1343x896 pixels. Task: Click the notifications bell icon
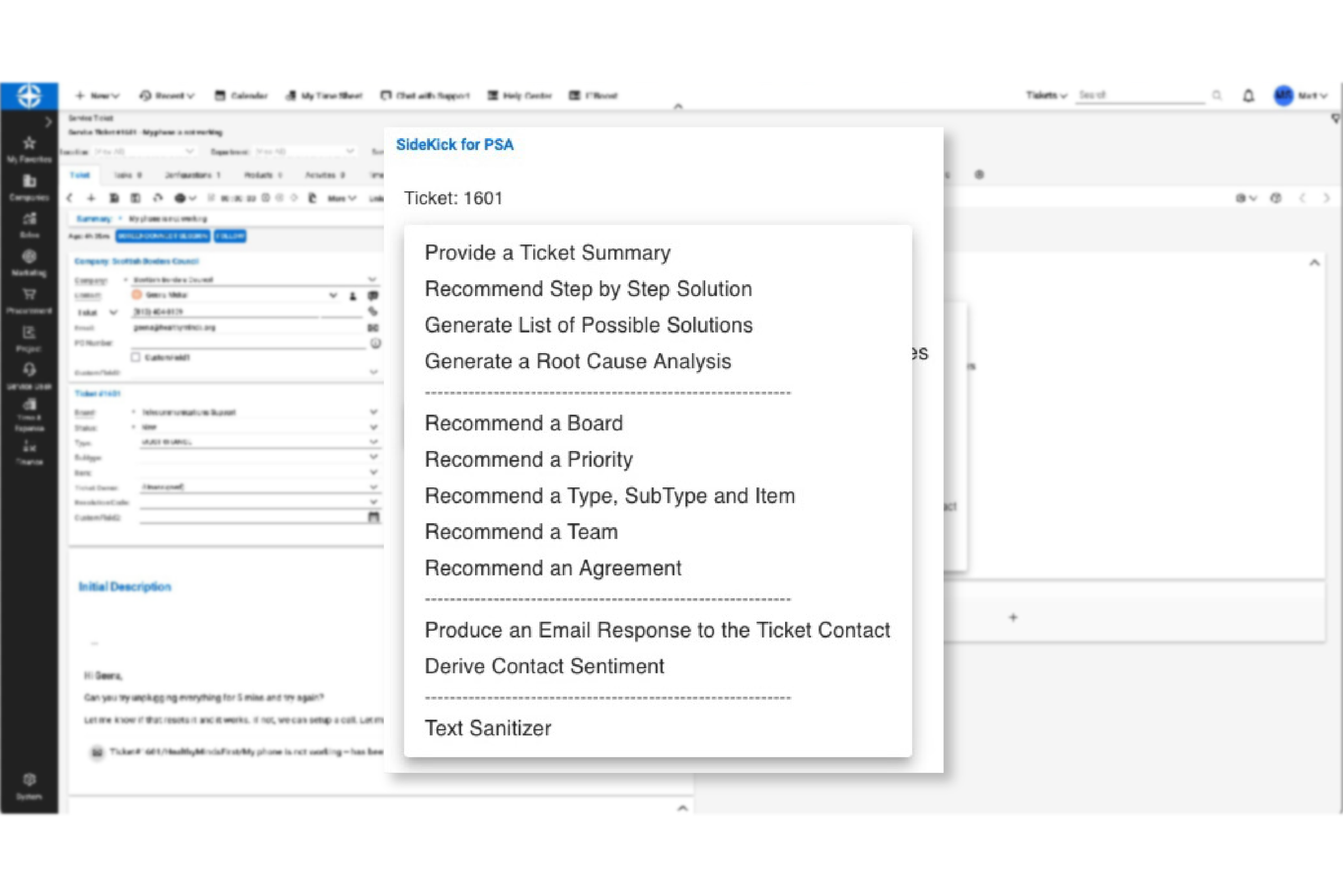(x=1248, y=96)
